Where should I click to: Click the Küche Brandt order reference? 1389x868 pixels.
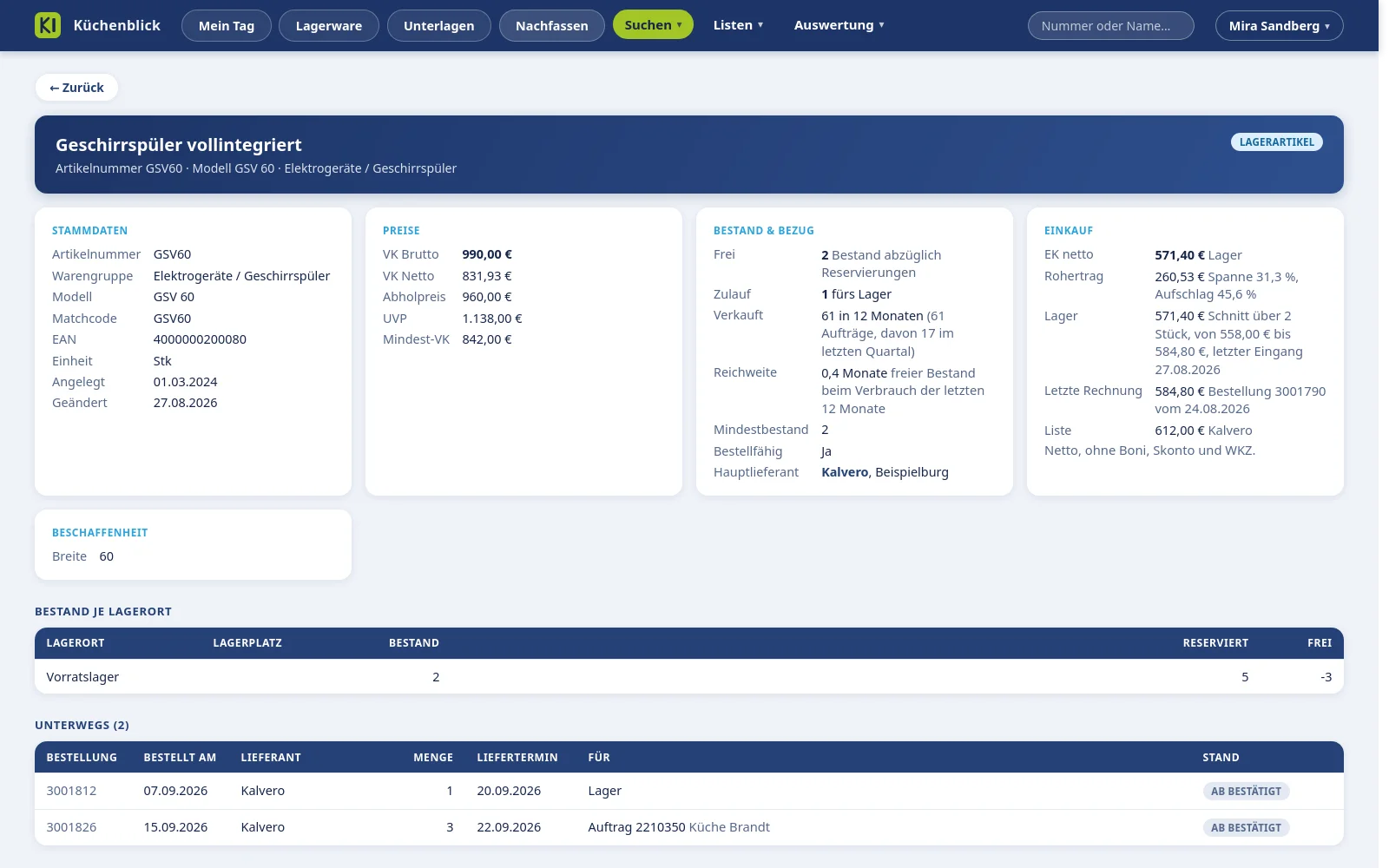(729, 827)
